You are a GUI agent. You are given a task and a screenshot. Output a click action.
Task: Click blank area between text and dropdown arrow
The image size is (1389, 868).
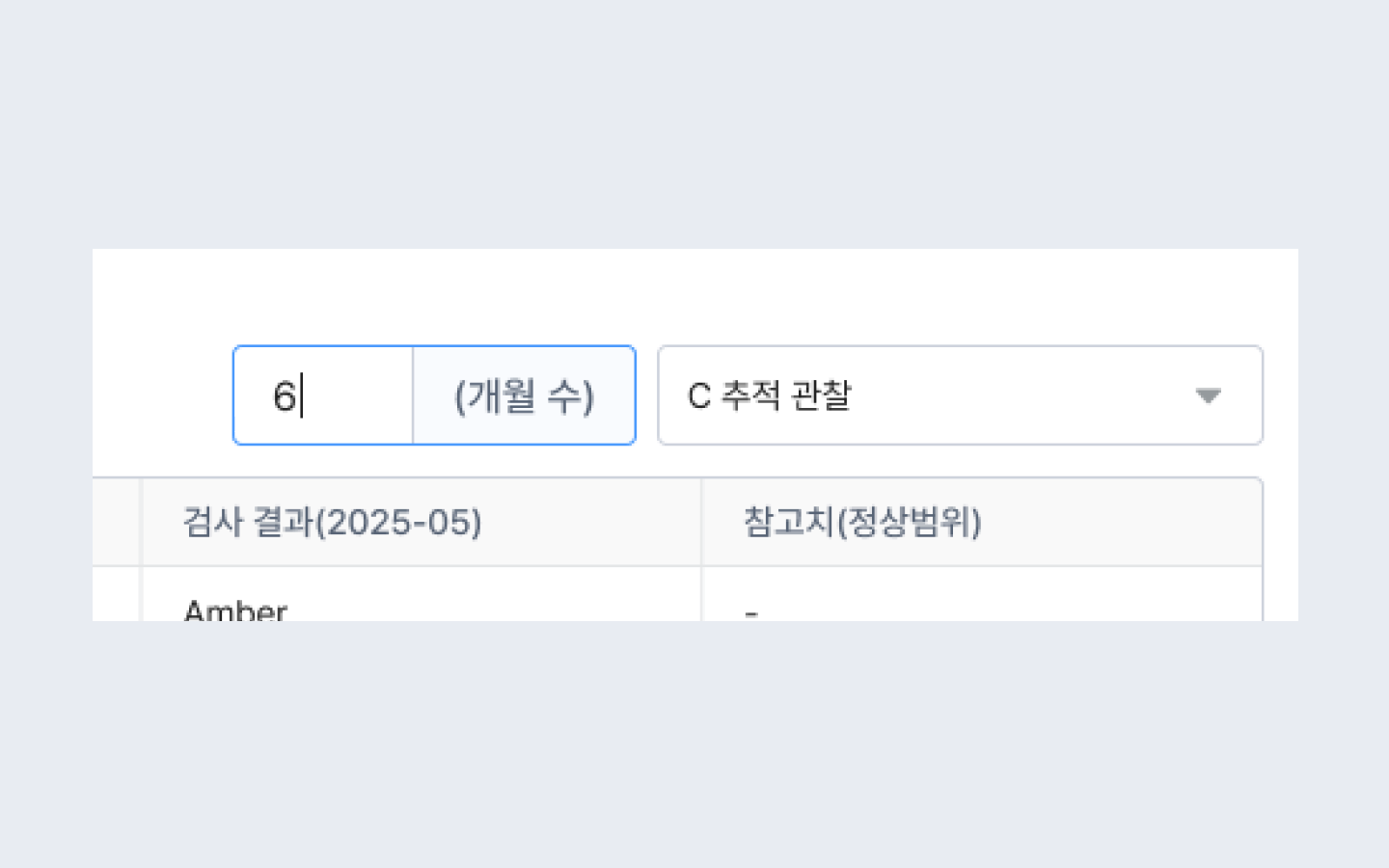click(1022, 395)
